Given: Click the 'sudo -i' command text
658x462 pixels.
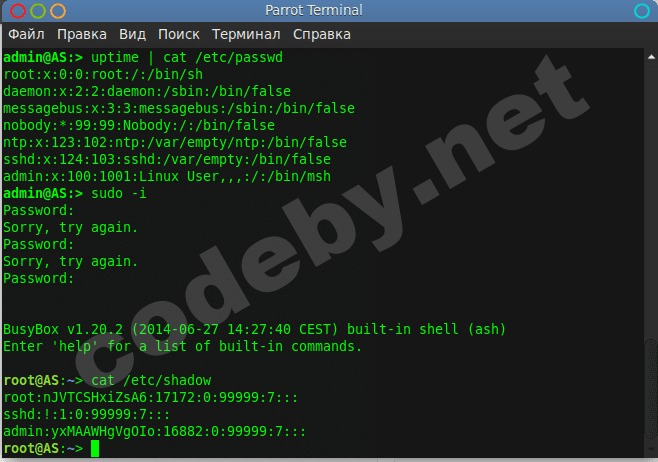Looking at the screenshot, I should point(119,193).
